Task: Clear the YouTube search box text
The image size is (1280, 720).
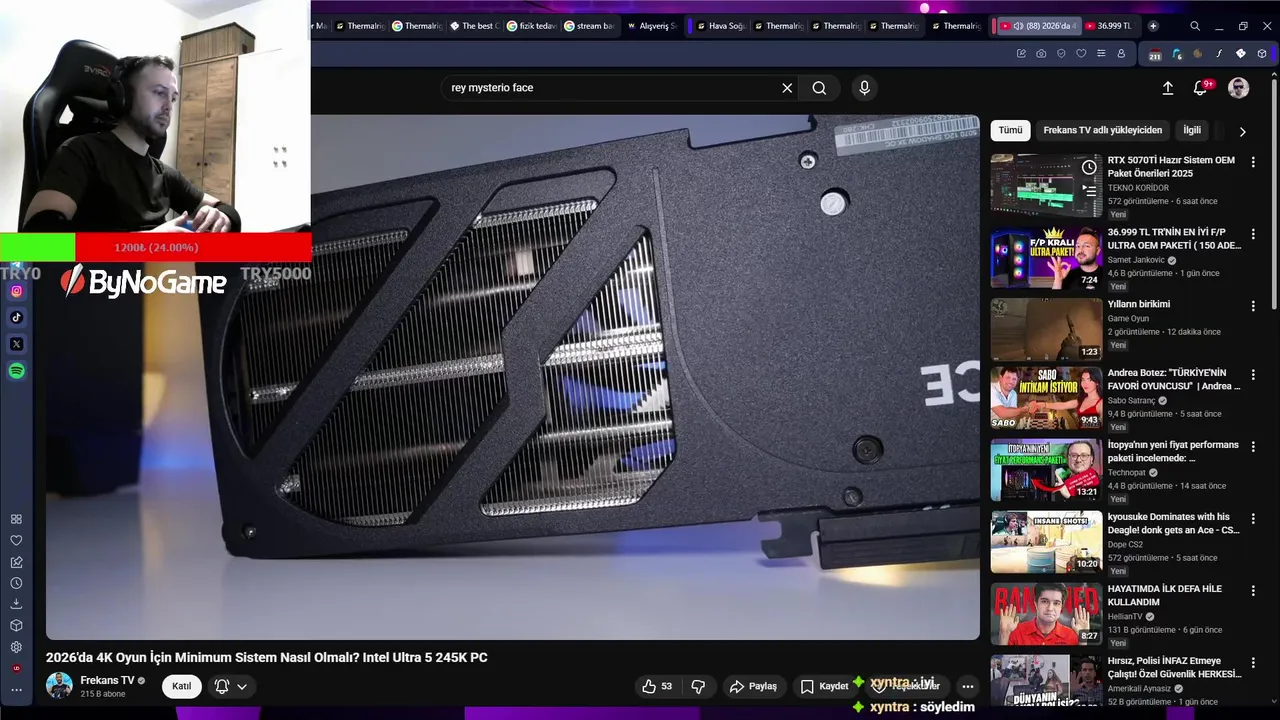Action: coord(787,88)
